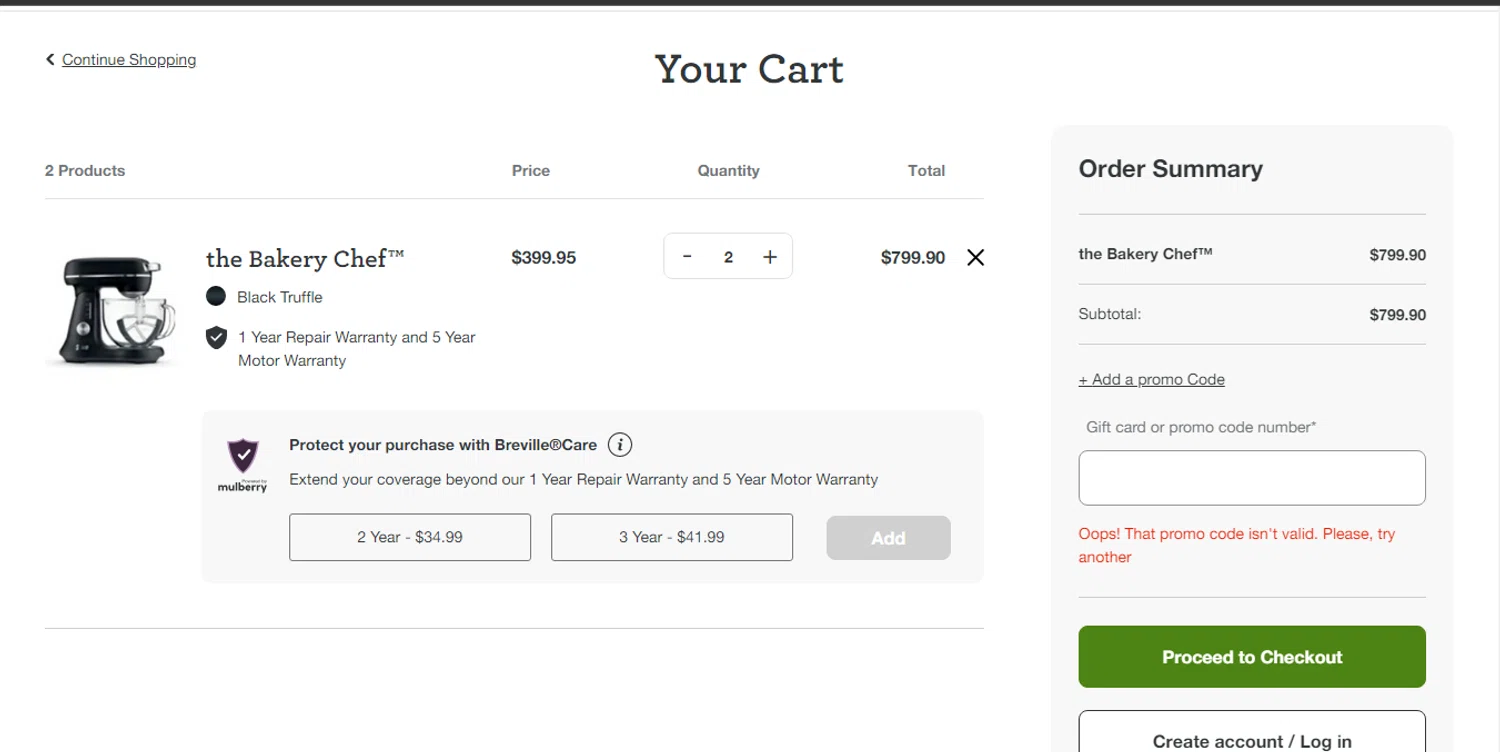This screenshot has height=752, width=1500.
Task: Click the Add protection plan button
Action: click(888, 538)
